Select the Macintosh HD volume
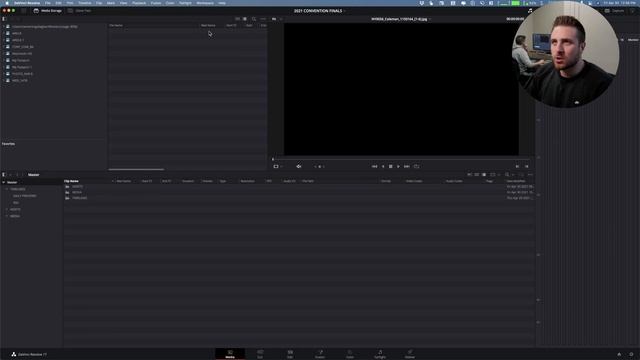This screenshot has width=640, height=360. [22, 53]
